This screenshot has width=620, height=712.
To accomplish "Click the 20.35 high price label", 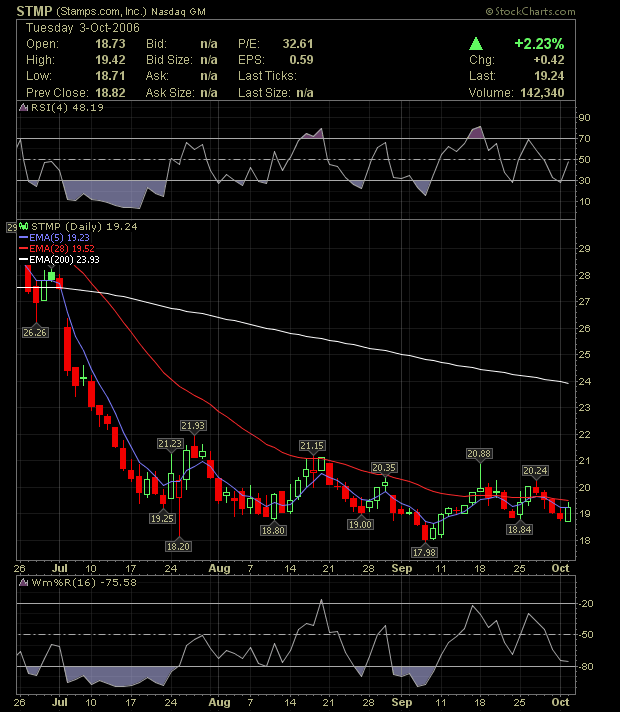I will pyautogui.click(x=384, y=467).
